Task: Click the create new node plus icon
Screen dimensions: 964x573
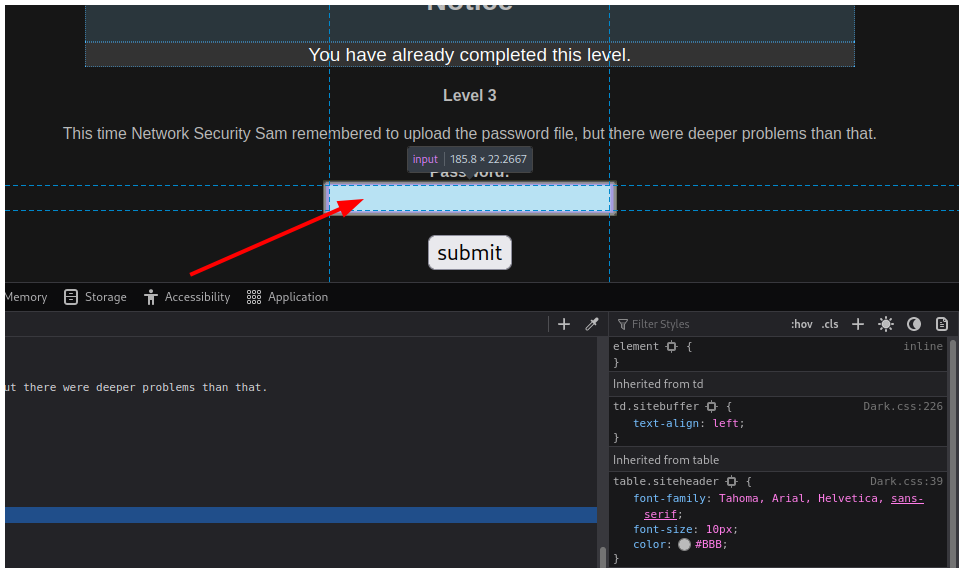Action: point(564,324)
